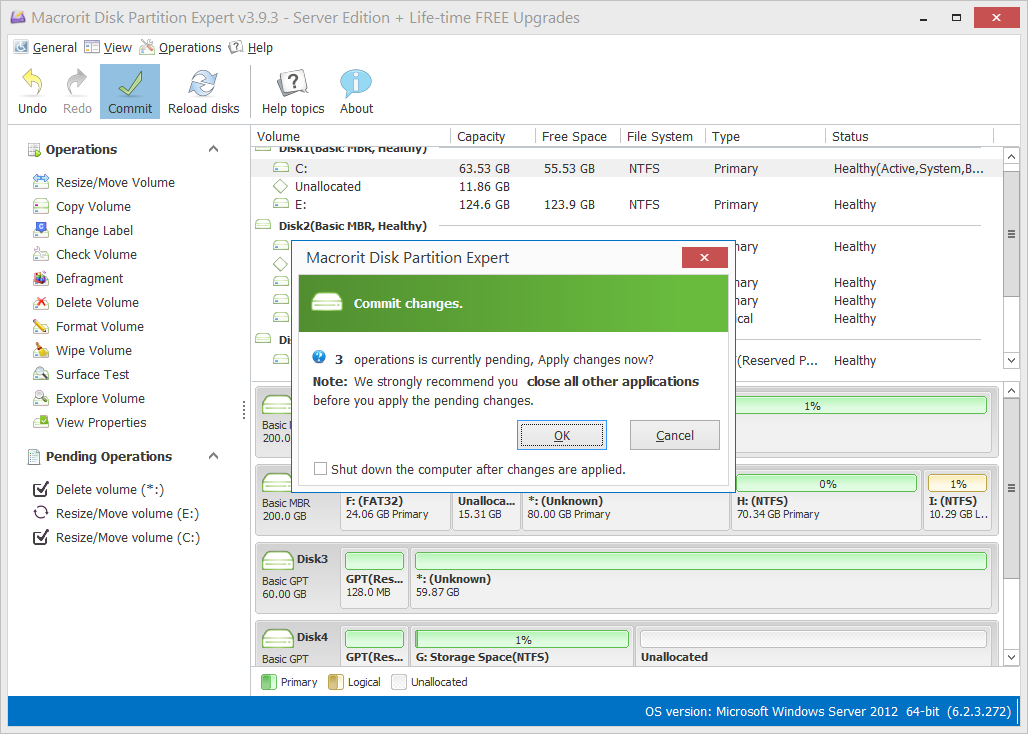Select I: (NTFS) 1% usage bar
This screenshot has width=1028, height=734.
pyautogui.click(x=957, y=484)
